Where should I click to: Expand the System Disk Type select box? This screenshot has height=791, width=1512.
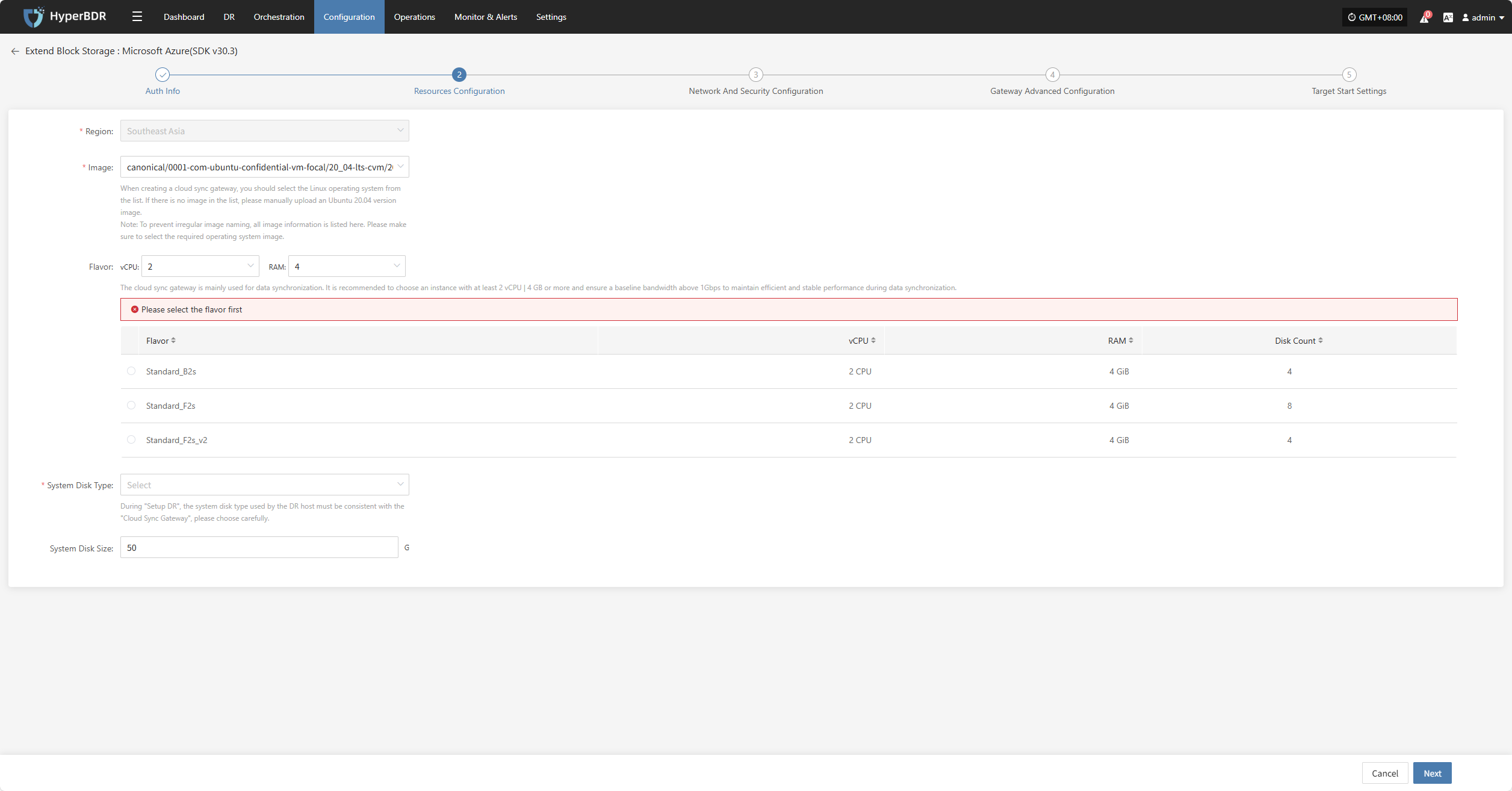(x=265, y=485)
